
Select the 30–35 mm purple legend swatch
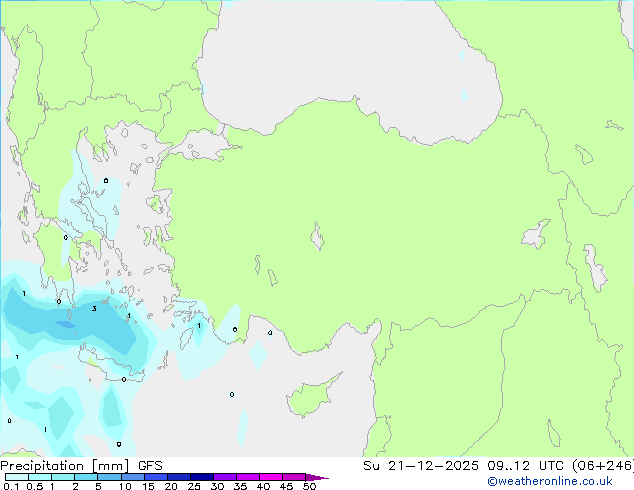pos(224,477)
